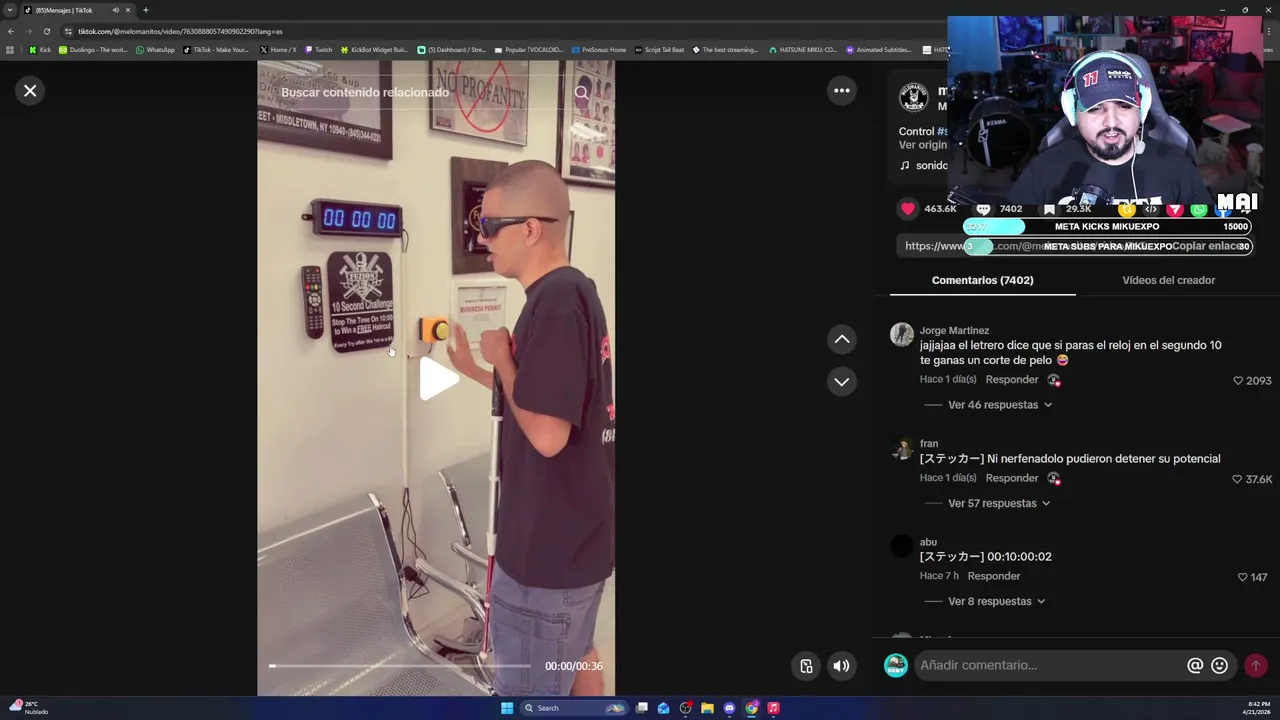The width and height of the screenshot is (1280, 720).
Task: Open the emoji picker icon
Action: pyautogui.click(x=1219, y=665)
